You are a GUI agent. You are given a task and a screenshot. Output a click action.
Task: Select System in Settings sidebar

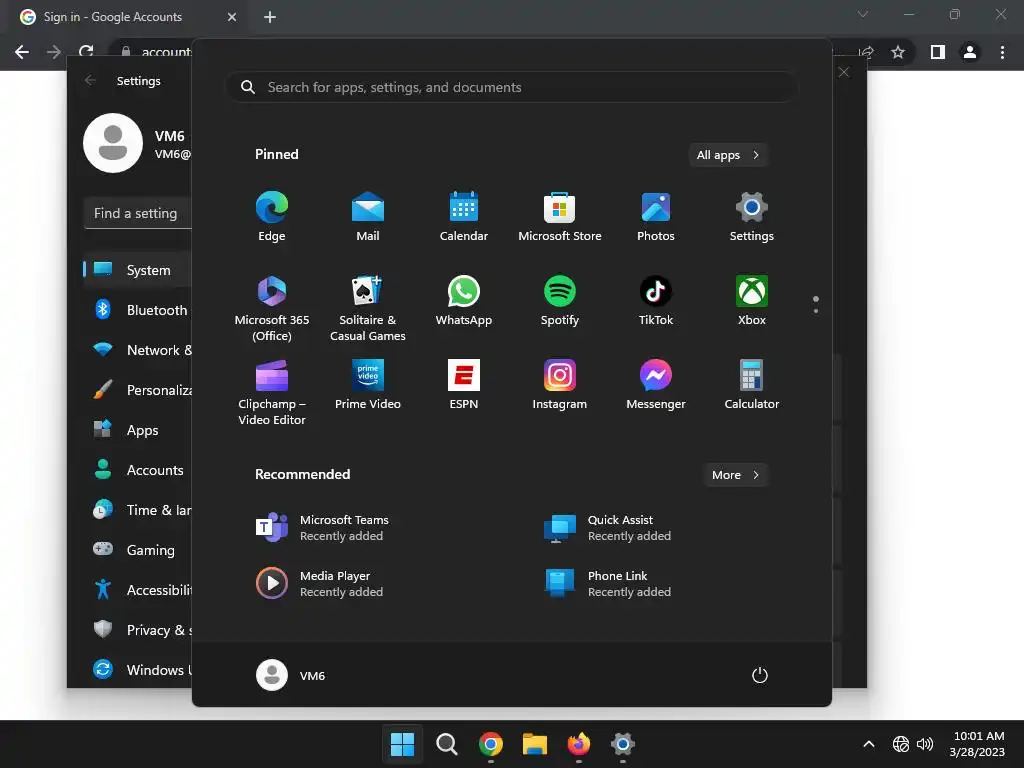click(x=137, y=270)
